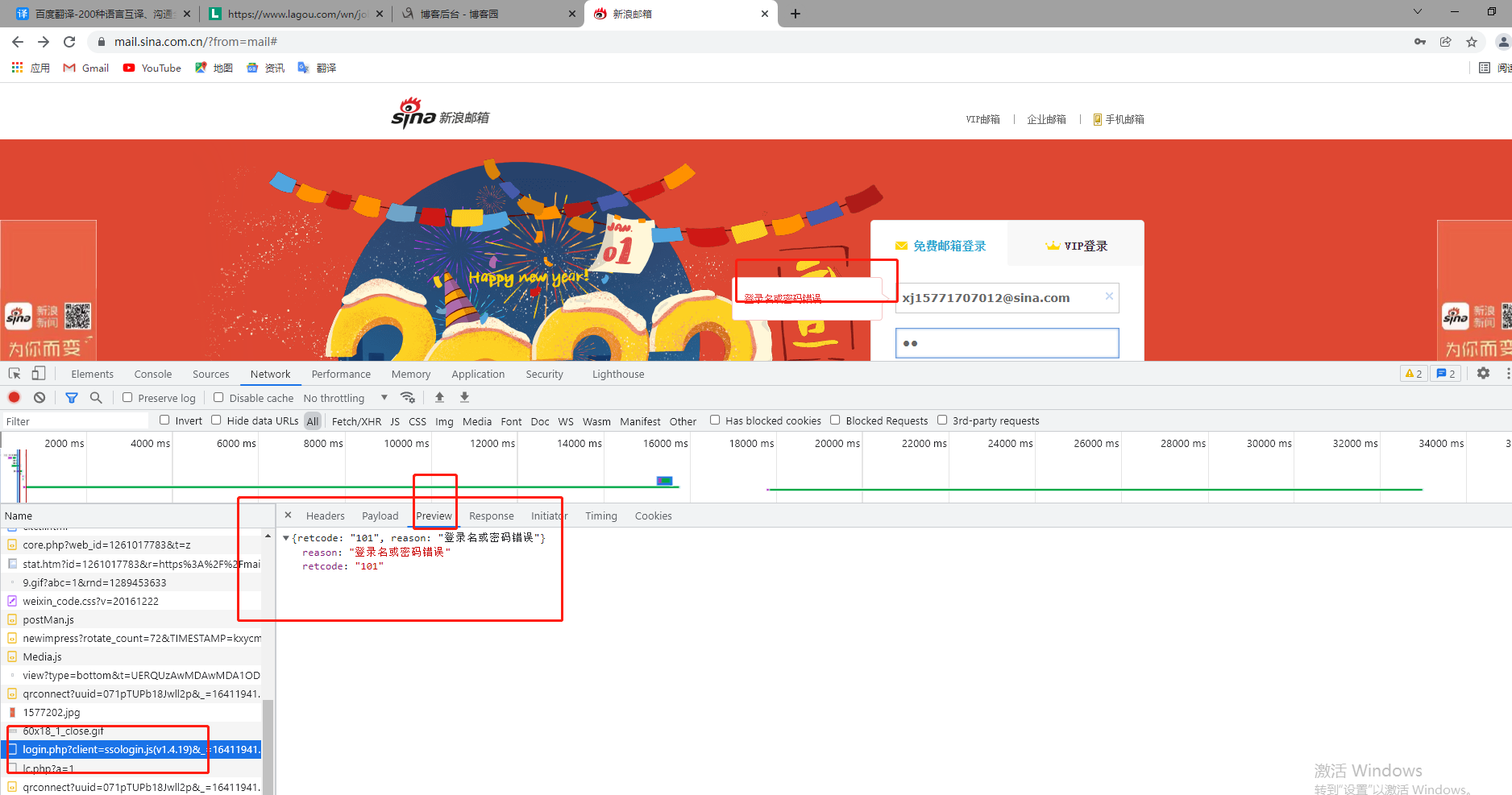The image size is (1512, 795).
Task: Open the reading list icon
Action: [x=1485, y=68]
